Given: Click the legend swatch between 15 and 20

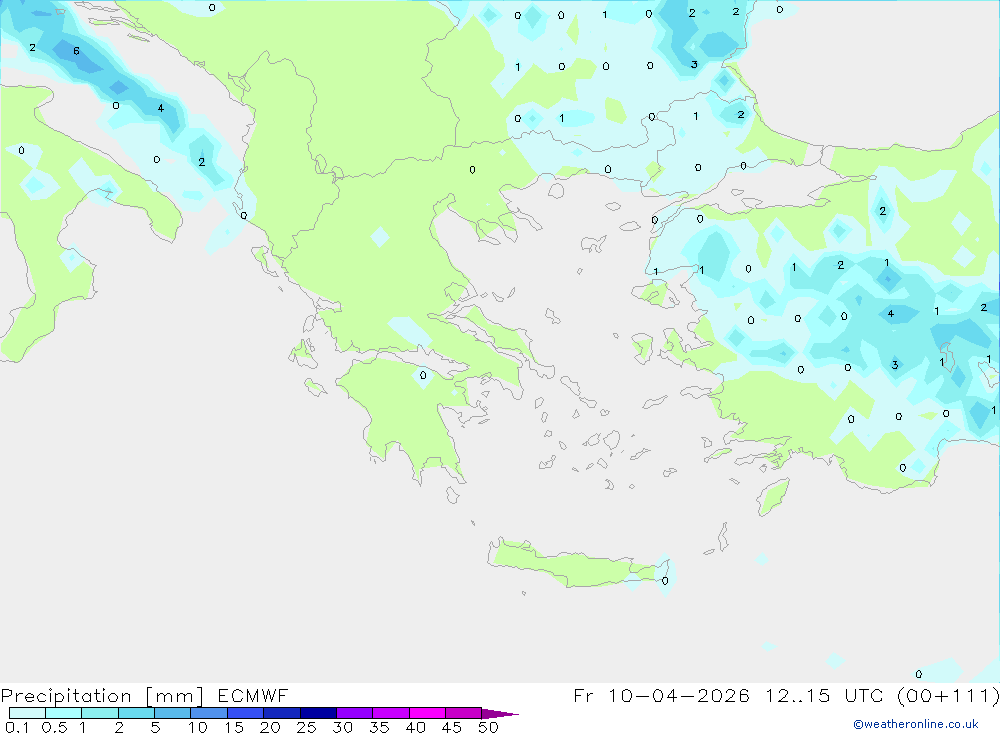Looking at the screenshot, I should point(246,713).
